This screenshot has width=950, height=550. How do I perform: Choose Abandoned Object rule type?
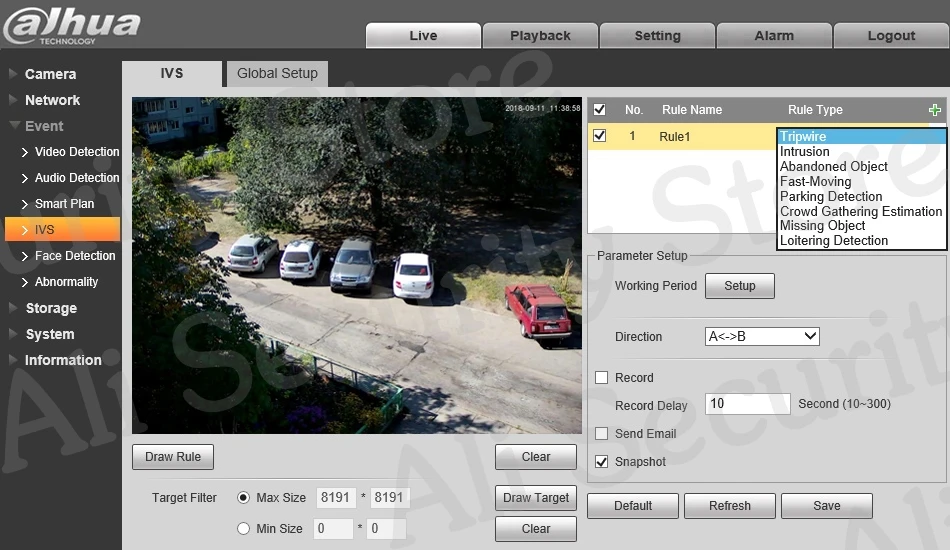tap(861, 167)
